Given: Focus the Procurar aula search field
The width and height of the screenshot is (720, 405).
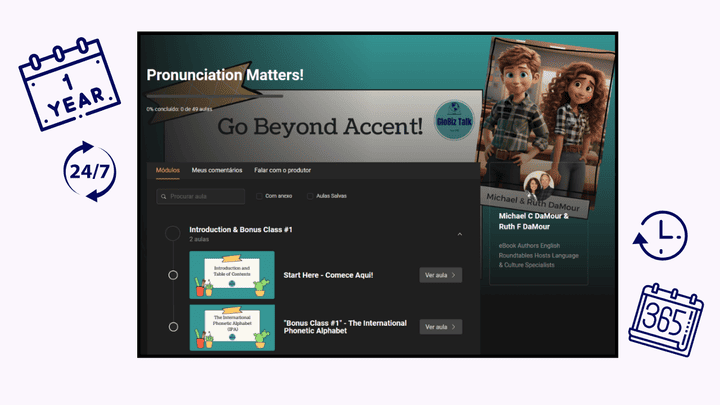Looking at the screenshot, I should 201,196.
